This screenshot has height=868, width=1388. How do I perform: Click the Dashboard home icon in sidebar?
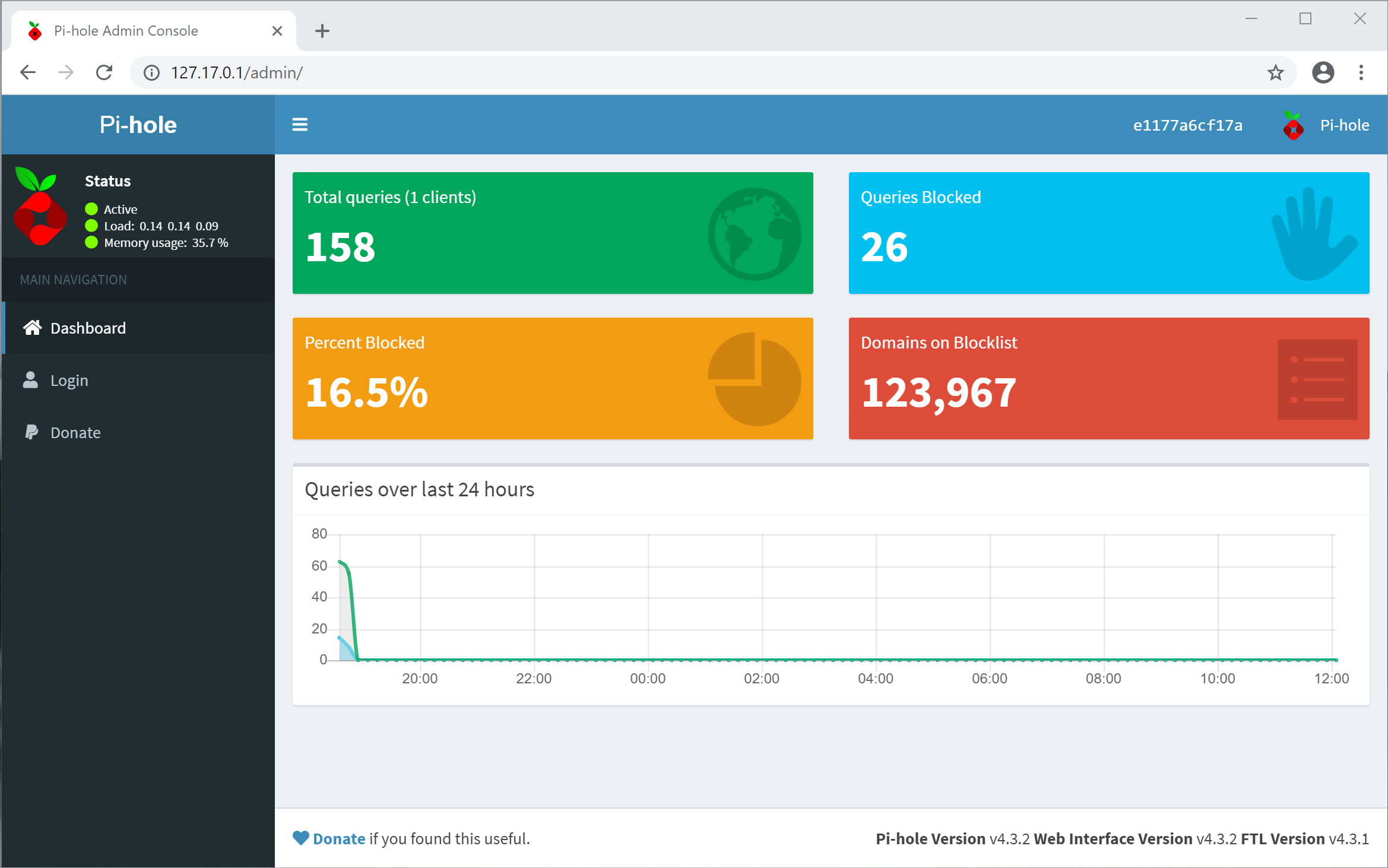(x=32, y=327)
